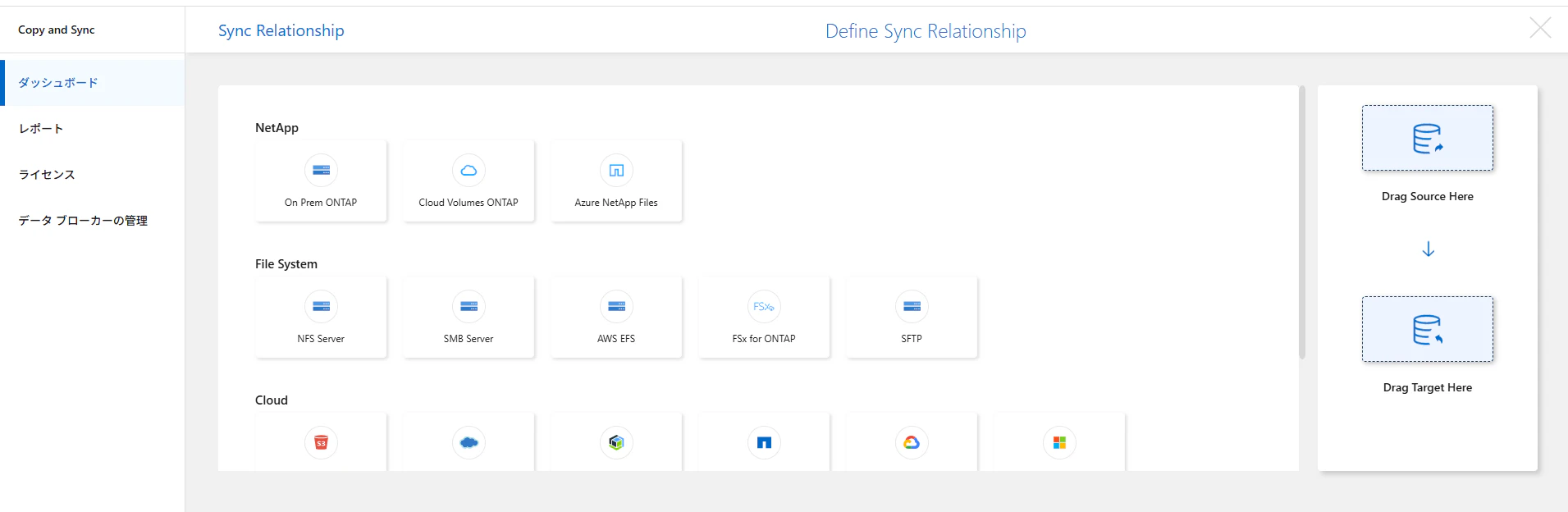Viewport: 1568px width, 512px height.
Task: Open データ ブローカーの管理 in the sidebar
Action: [x=92, y=221]
